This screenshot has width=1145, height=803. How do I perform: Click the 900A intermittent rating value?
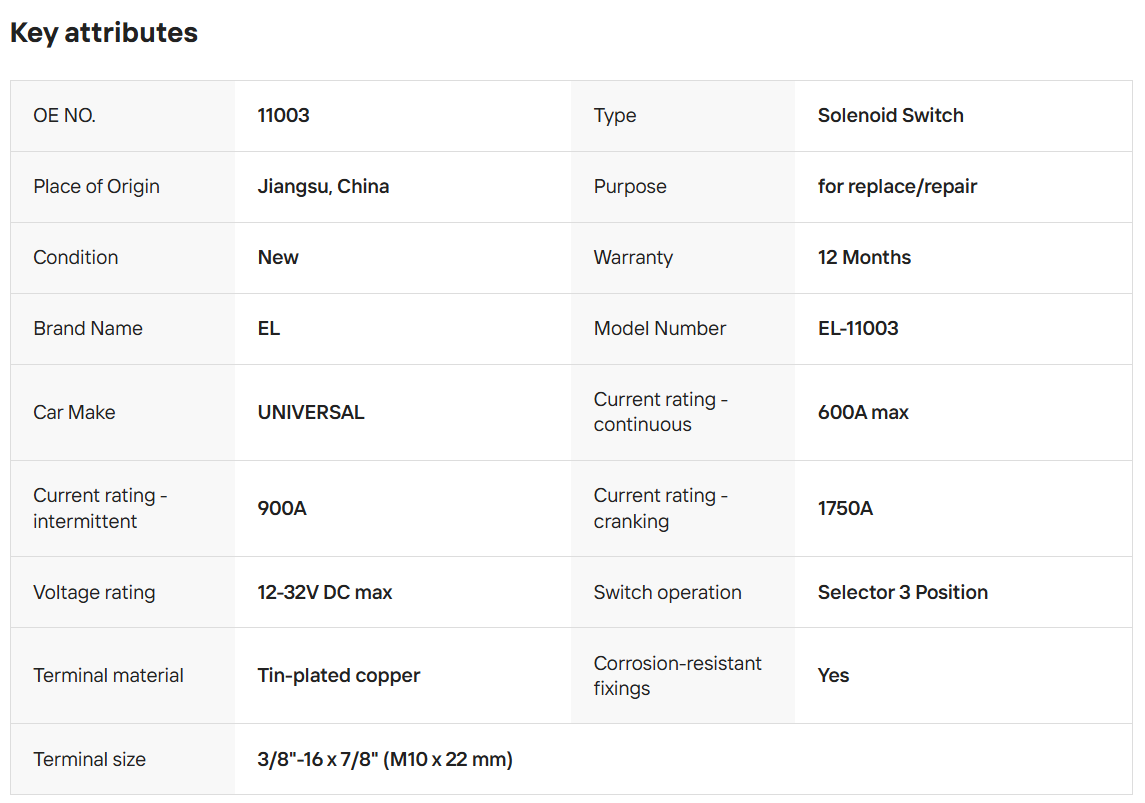pos(282,508)
